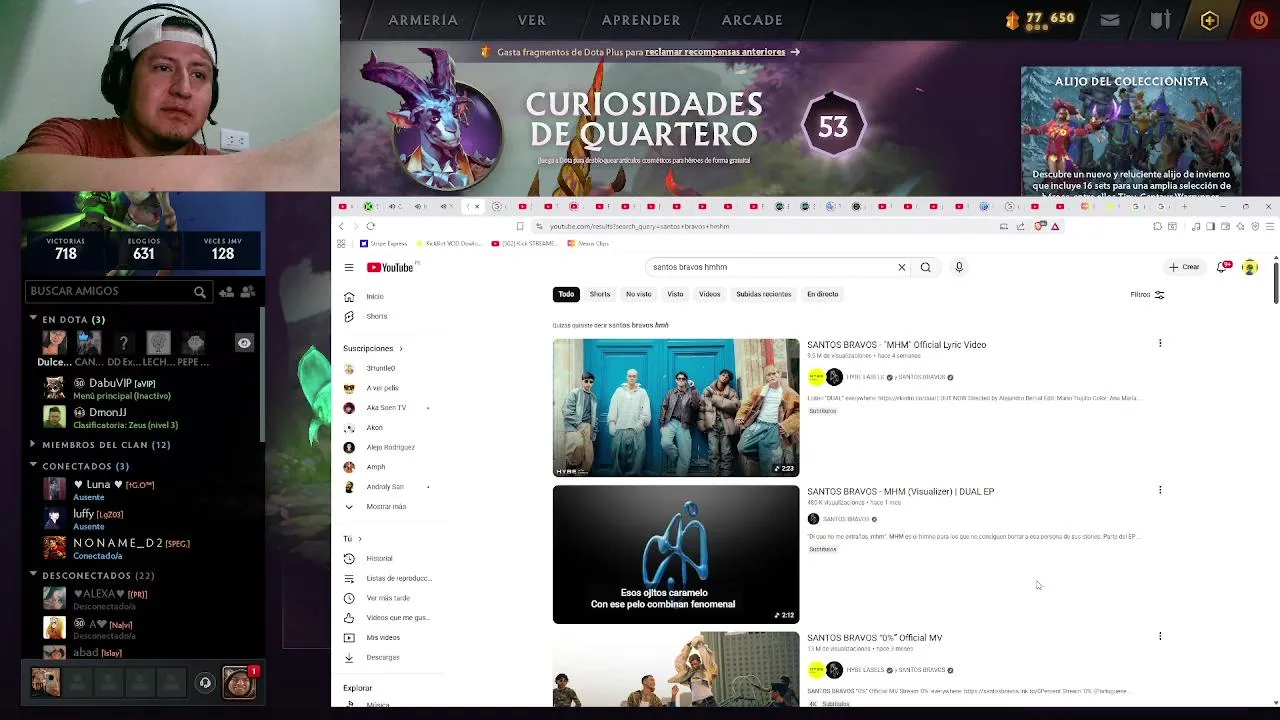
Task: Open the Dota mail envelope icon
Action: (1110, 20)
